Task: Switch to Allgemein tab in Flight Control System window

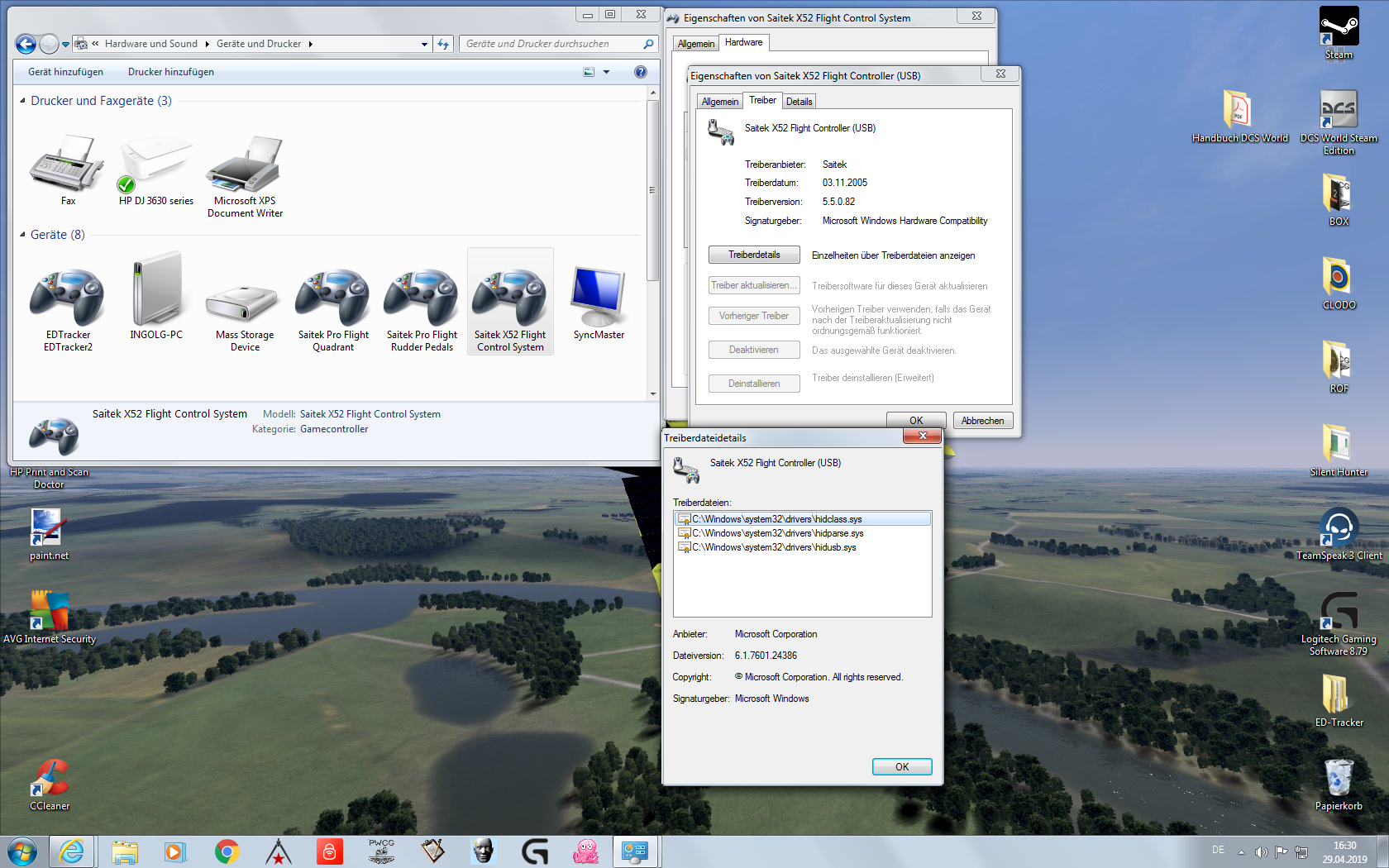Action: 696,44
